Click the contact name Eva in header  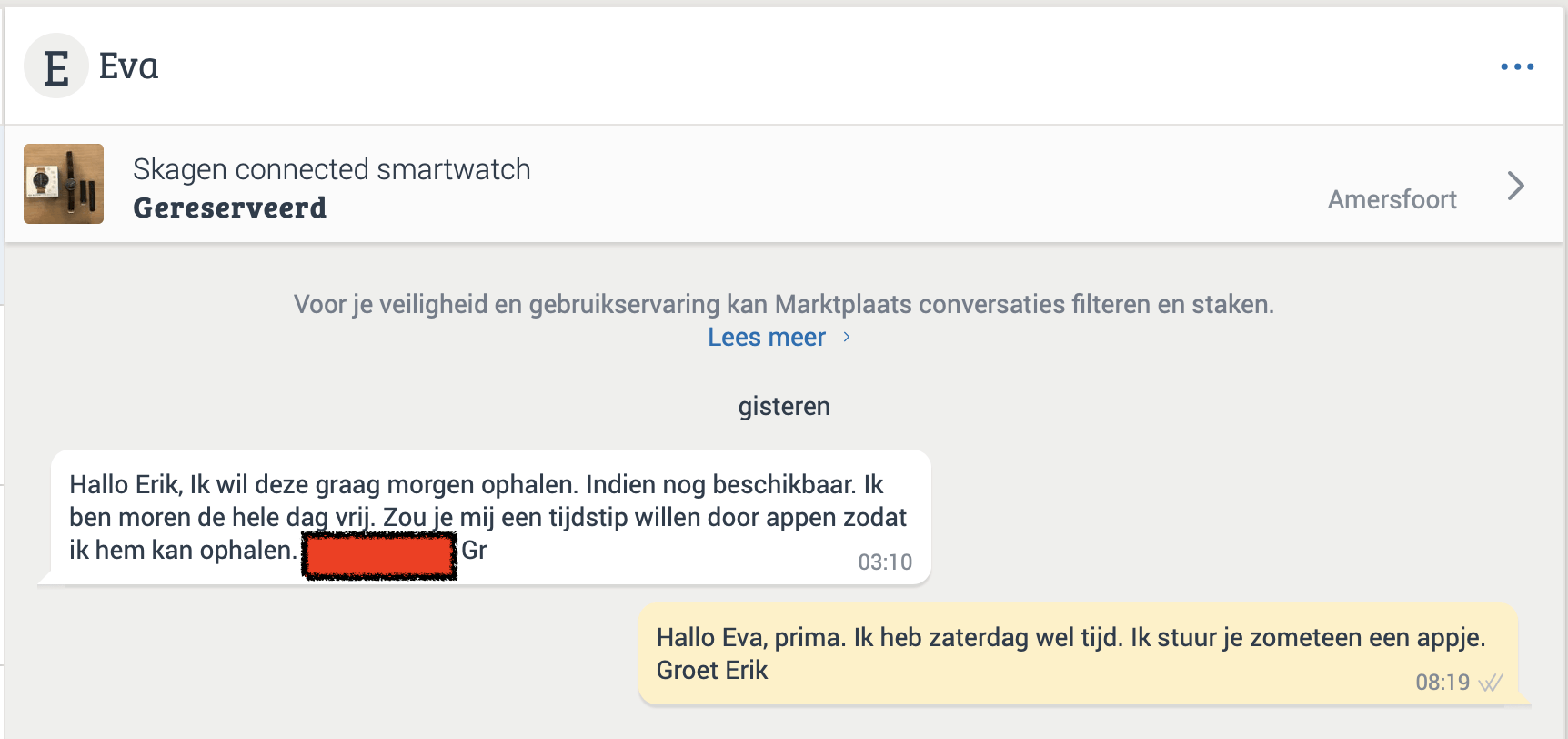click(128, 66)
